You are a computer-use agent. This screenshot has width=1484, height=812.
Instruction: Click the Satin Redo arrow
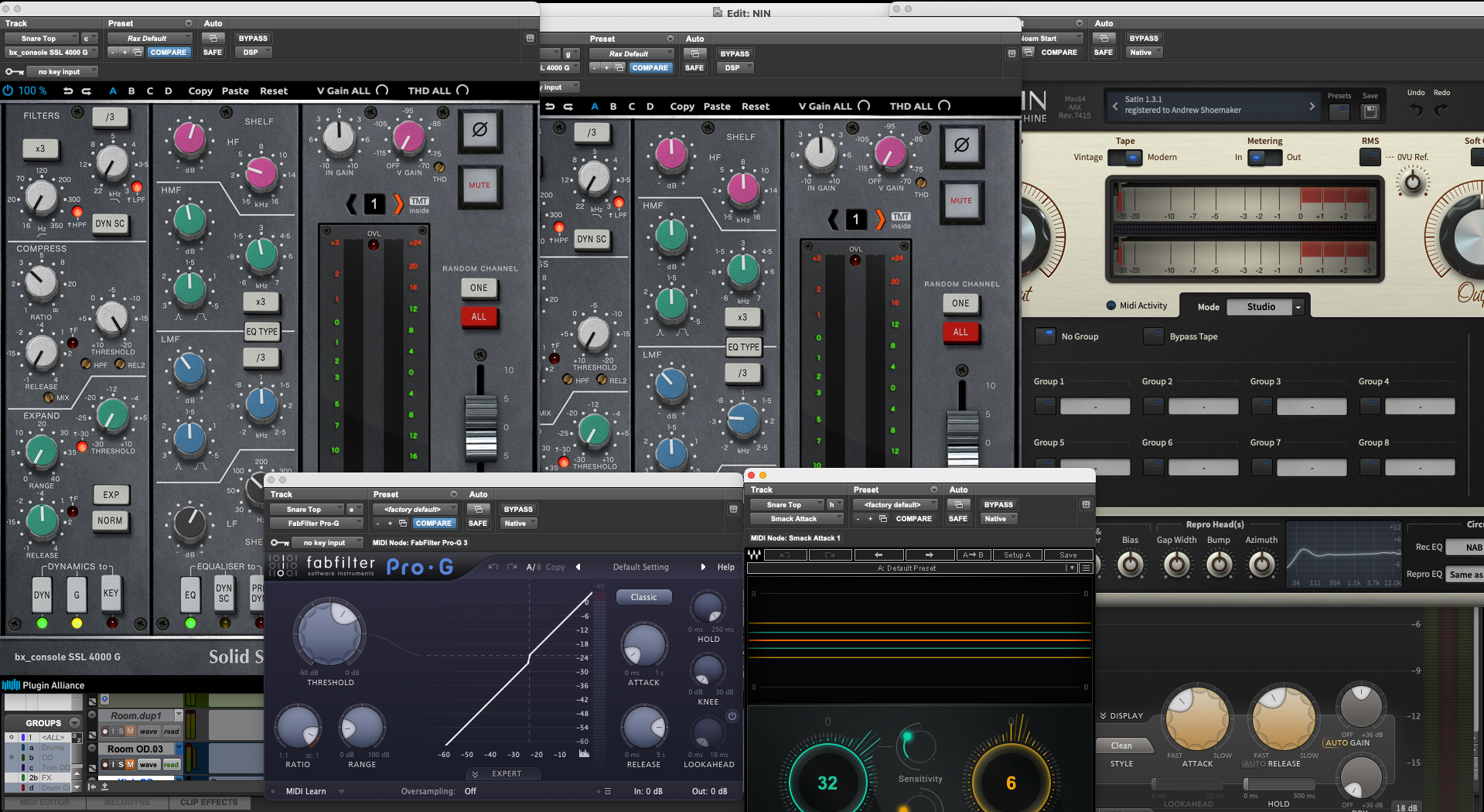(1441, 109)
